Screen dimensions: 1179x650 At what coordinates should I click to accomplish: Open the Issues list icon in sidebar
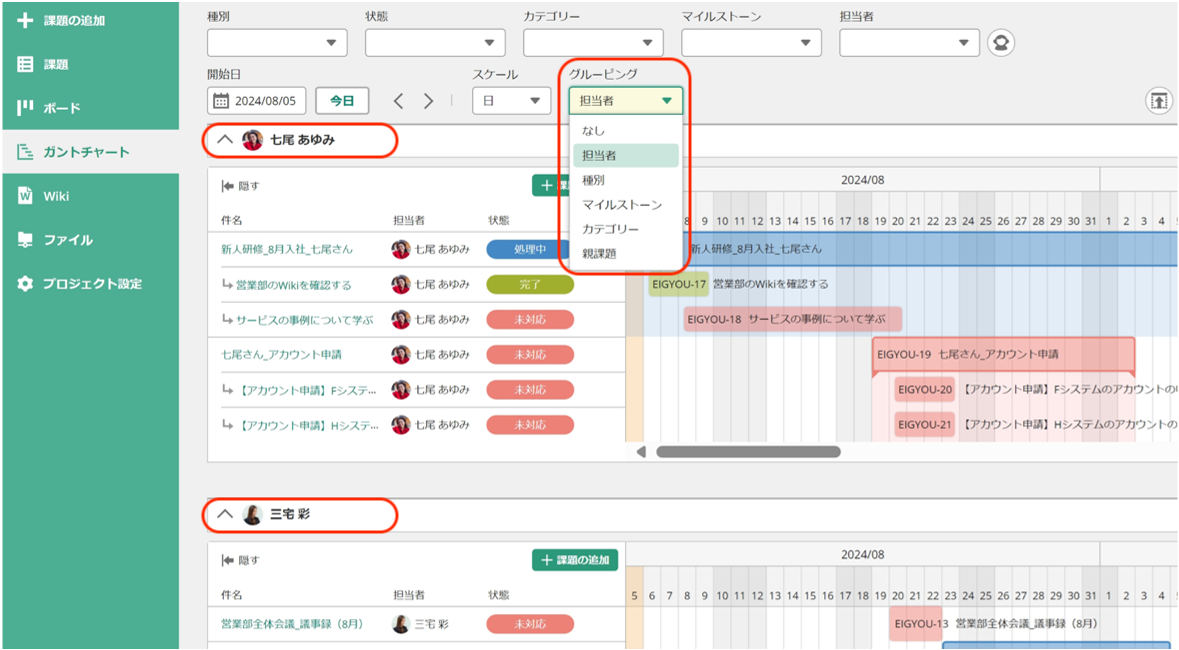[25, 64]
